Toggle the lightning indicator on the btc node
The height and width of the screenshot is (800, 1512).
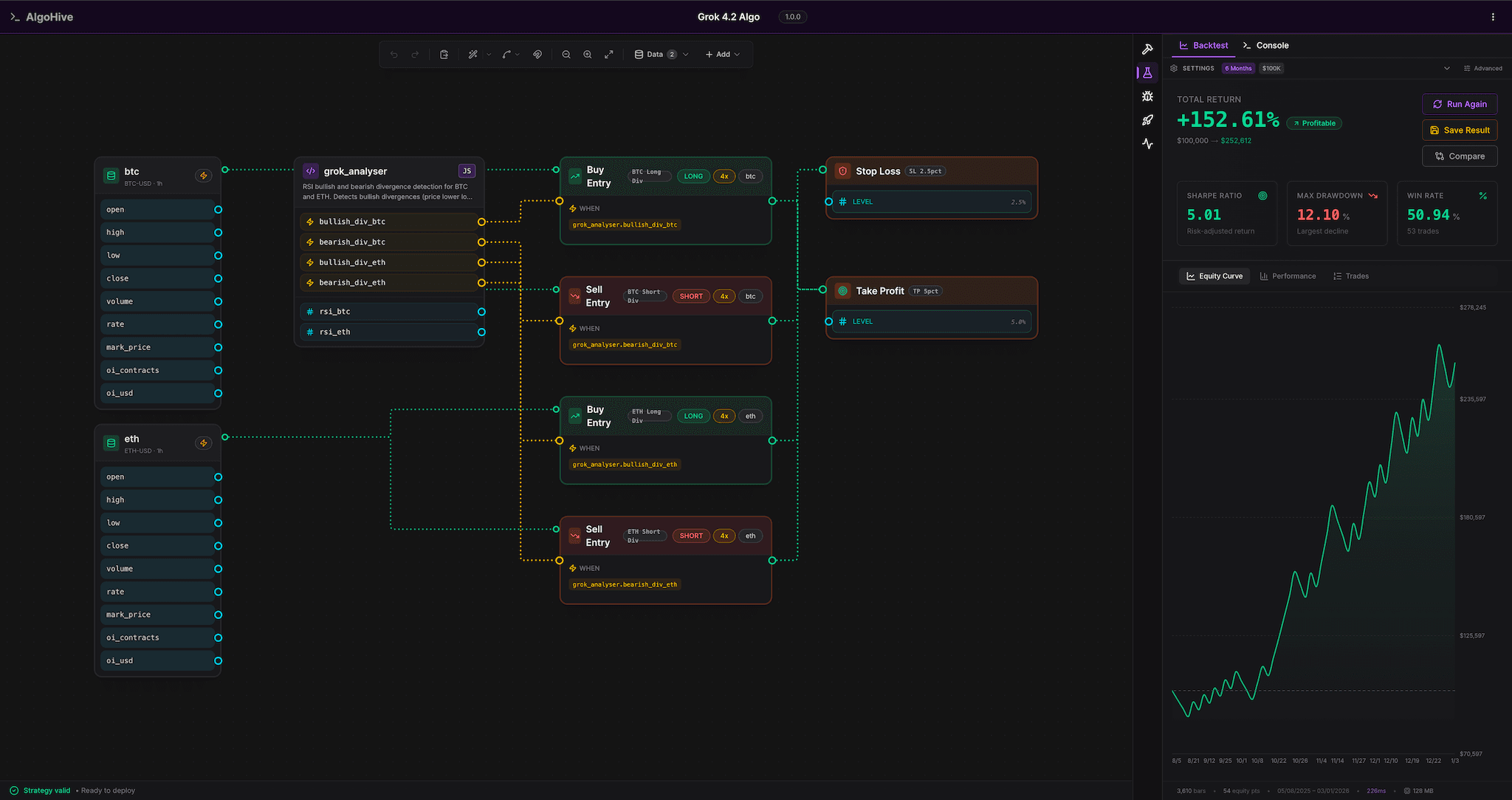[x=204, y=176]
